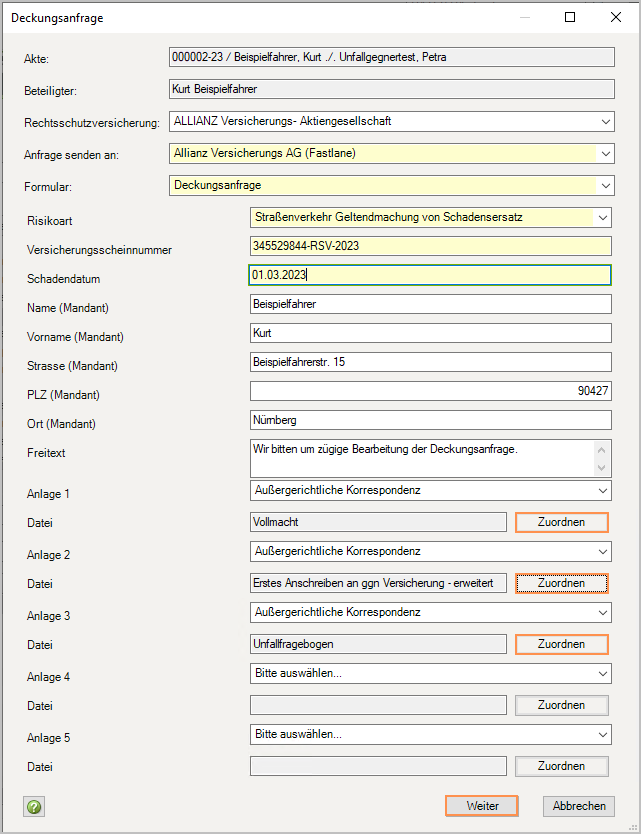The height and width of the screenshot is (834, 641).
Task: Select the Erstes Anschreiben file name field
Action: [378, 583]
